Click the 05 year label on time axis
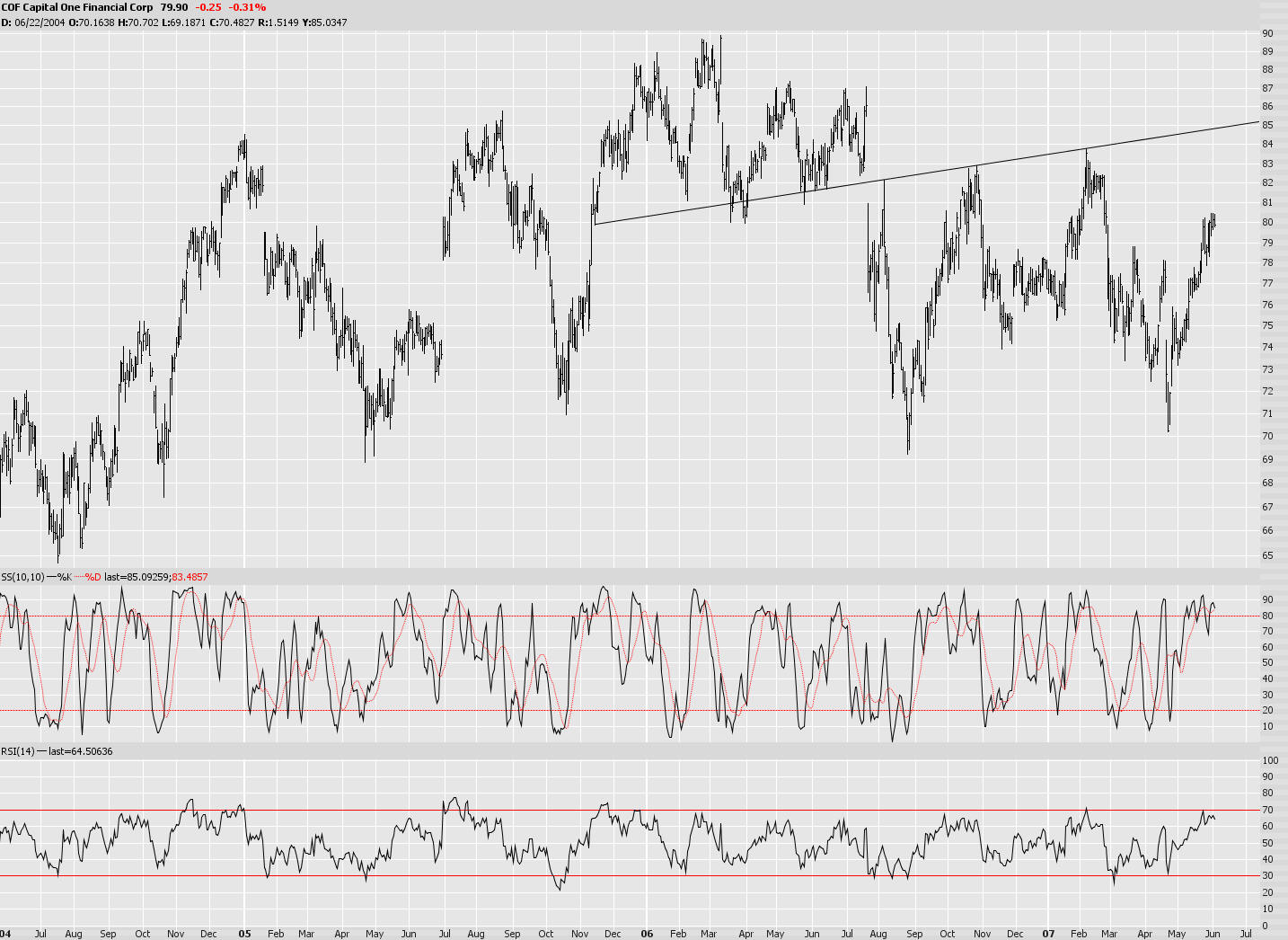The height and width of the screenshot is (940, 1288). 244,934
